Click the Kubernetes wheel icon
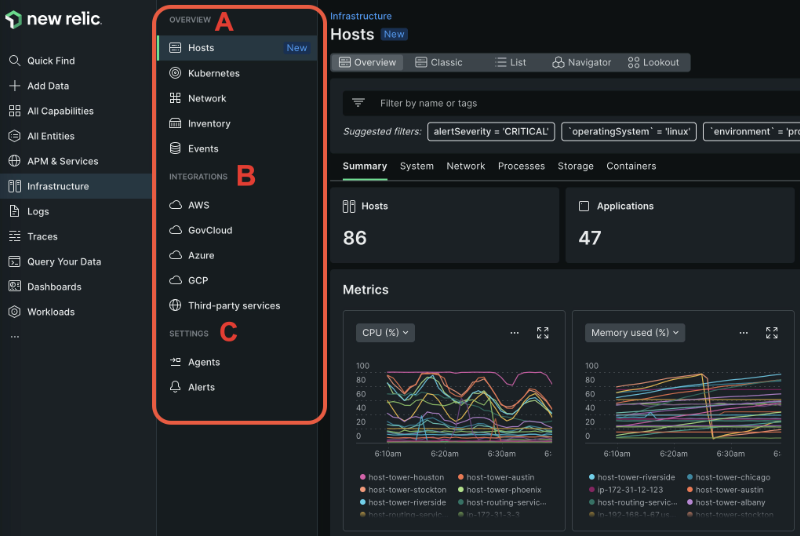This screenshot has width=800, height=536. (x=175, y=73)
